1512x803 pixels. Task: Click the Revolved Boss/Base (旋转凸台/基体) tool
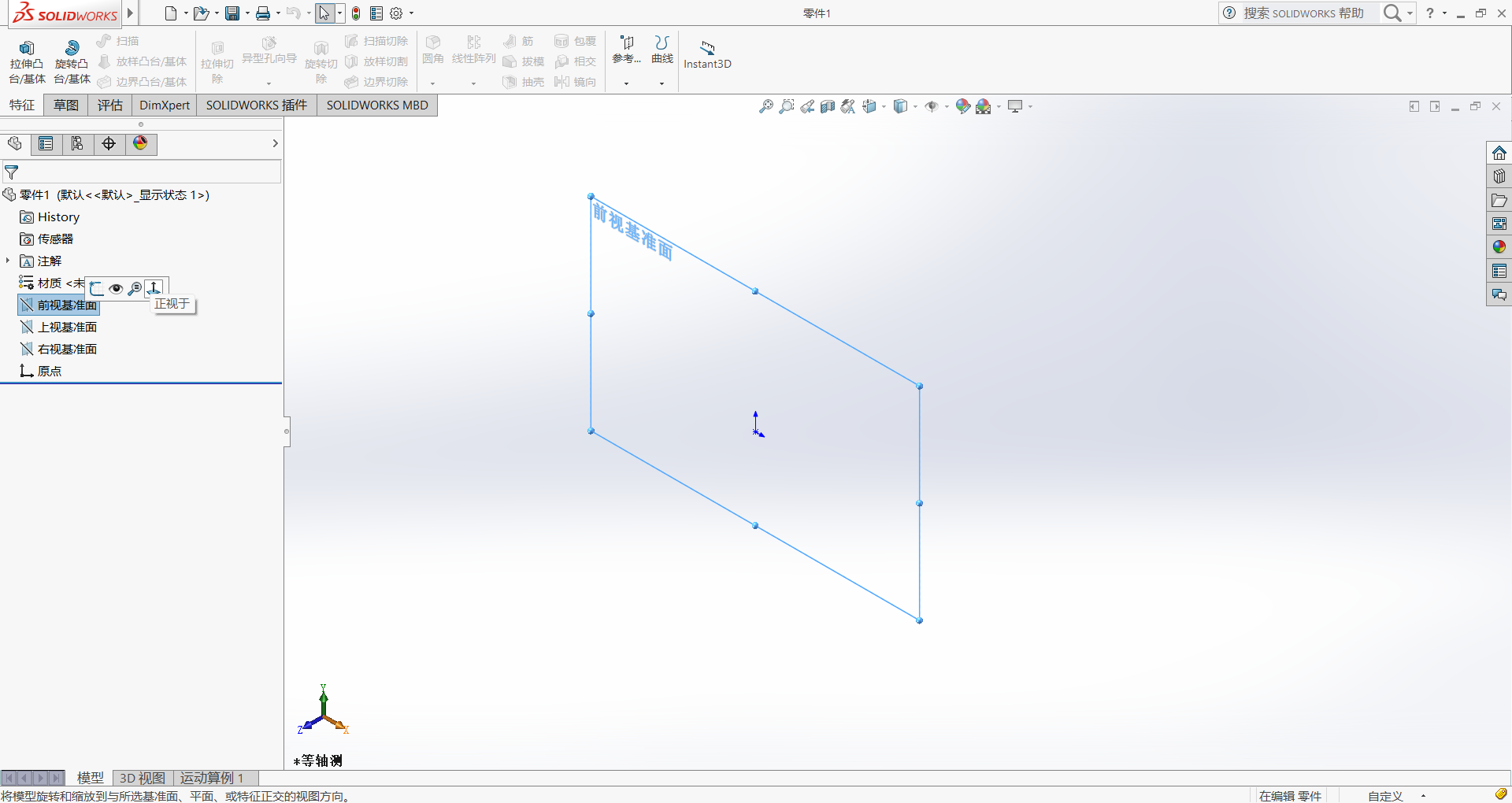click(72, 62)
